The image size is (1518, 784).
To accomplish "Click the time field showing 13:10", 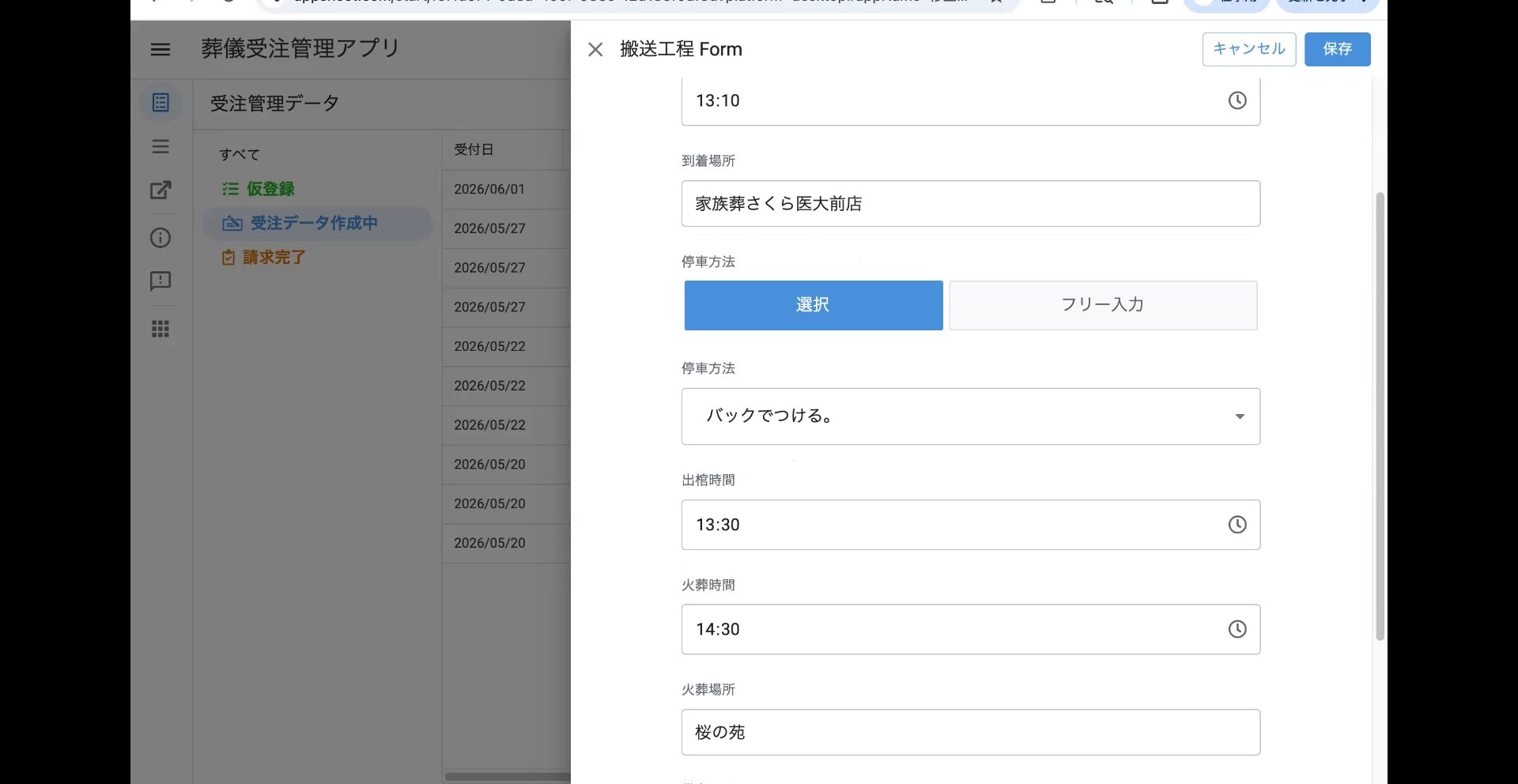I will [971, 101].
